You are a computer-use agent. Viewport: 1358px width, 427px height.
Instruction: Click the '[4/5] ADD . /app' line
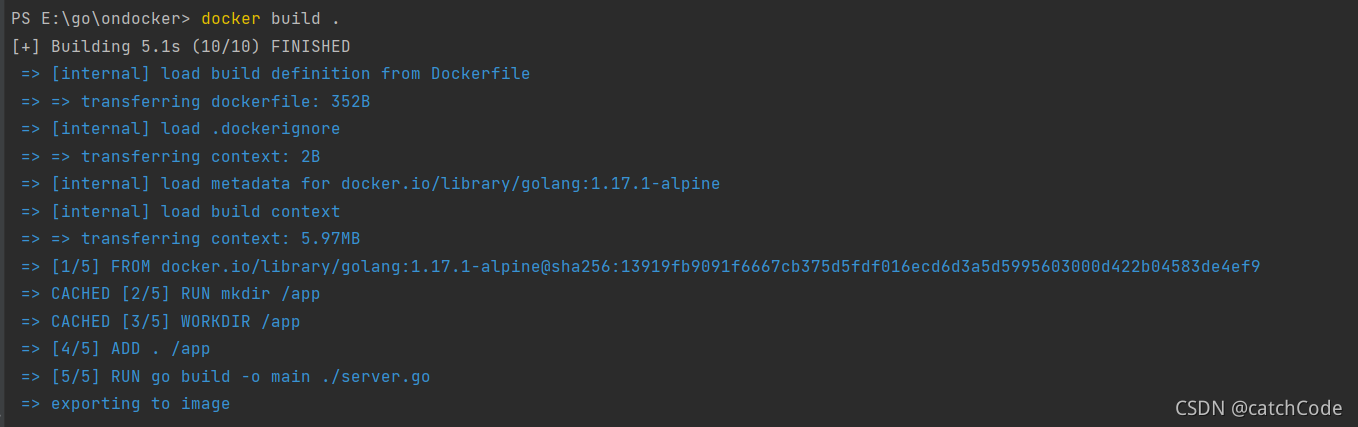tap(115, 349)
